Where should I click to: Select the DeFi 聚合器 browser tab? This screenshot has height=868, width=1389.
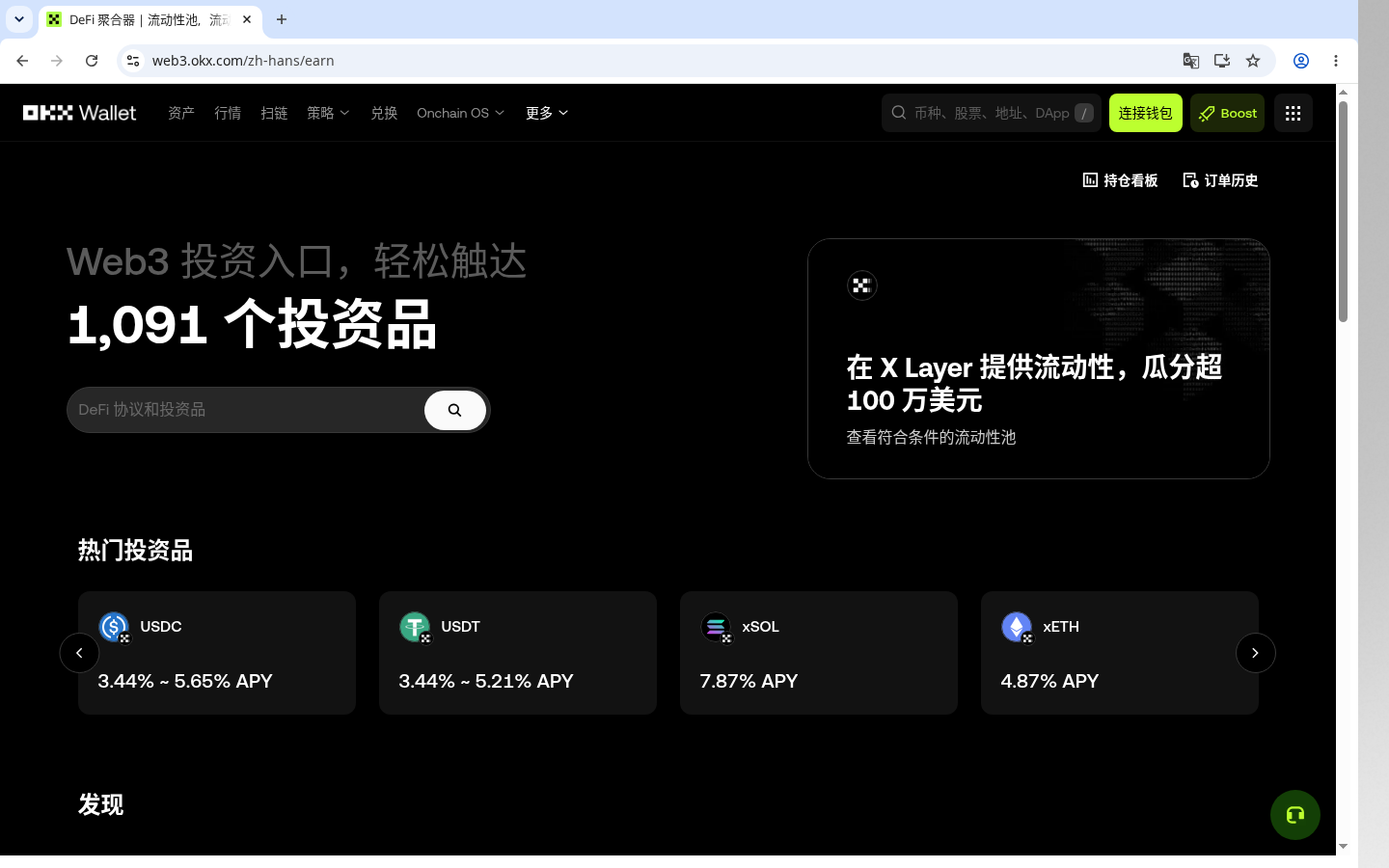pyautogui.click(x=150, y=19)
